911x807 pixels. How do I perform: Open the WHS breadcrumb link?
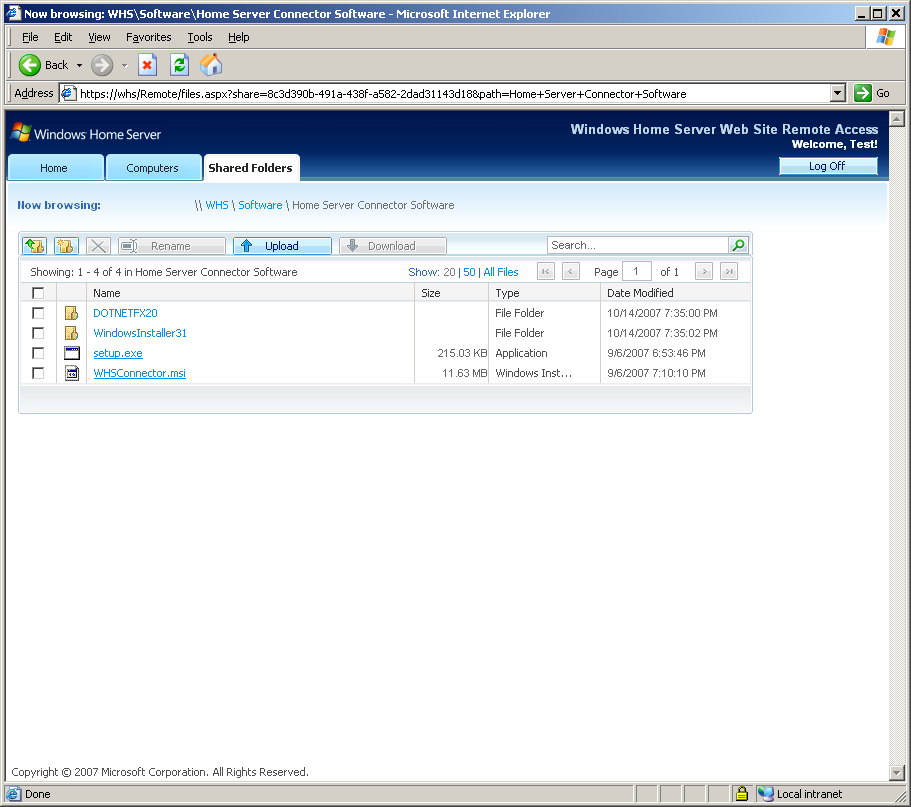pos(217,205)
